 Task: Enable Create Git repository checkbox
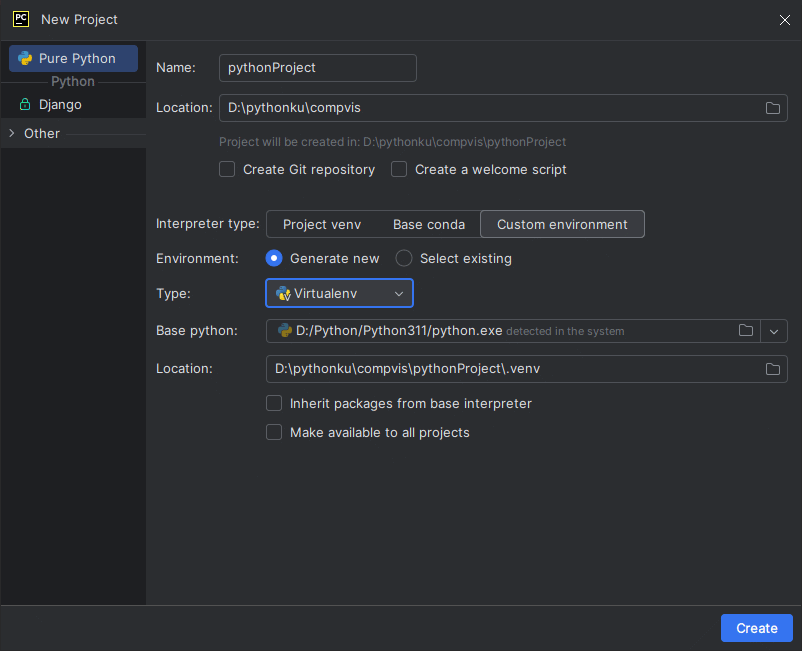tap(227, 169)
